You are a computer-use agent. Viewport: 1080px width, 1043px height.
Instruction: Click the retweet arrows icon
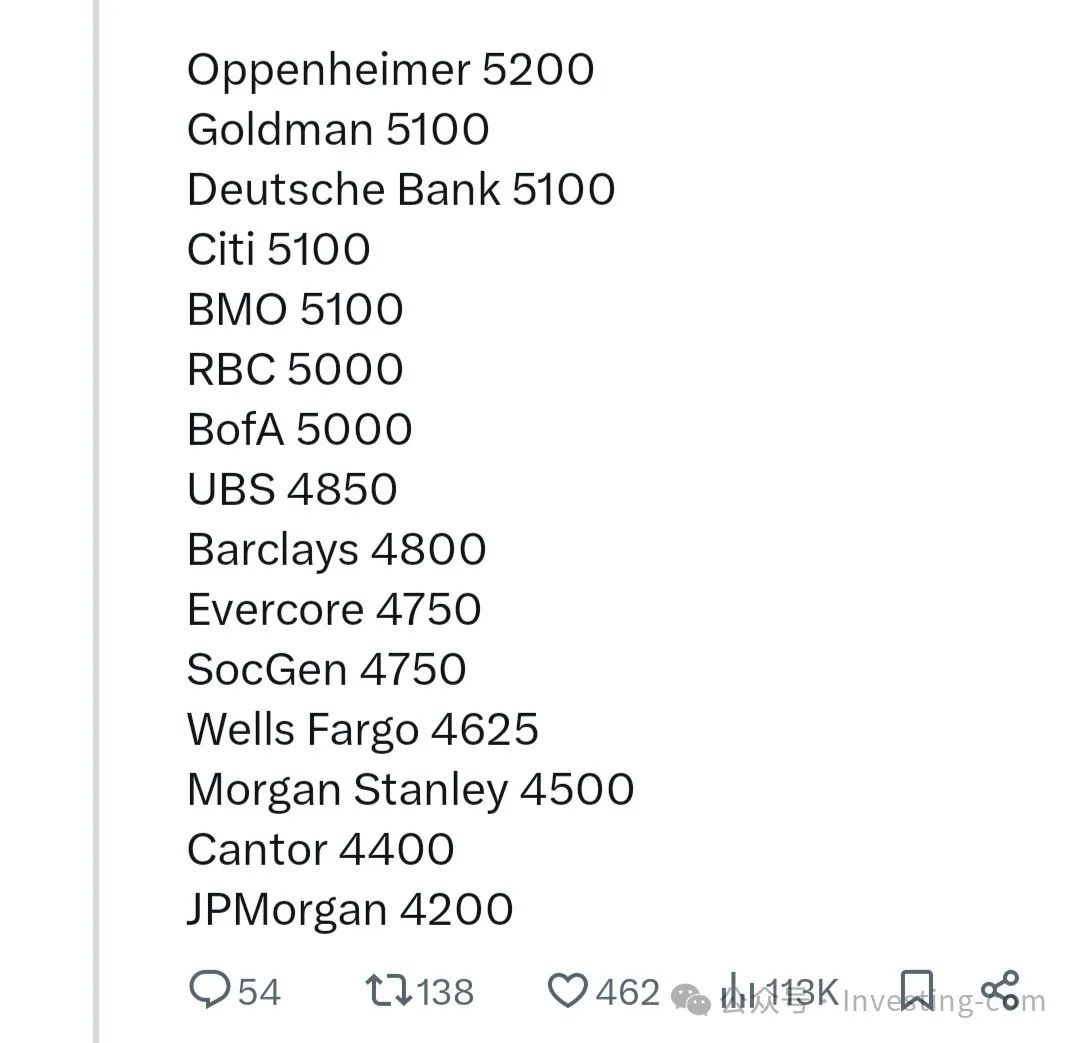pos(385,990)
